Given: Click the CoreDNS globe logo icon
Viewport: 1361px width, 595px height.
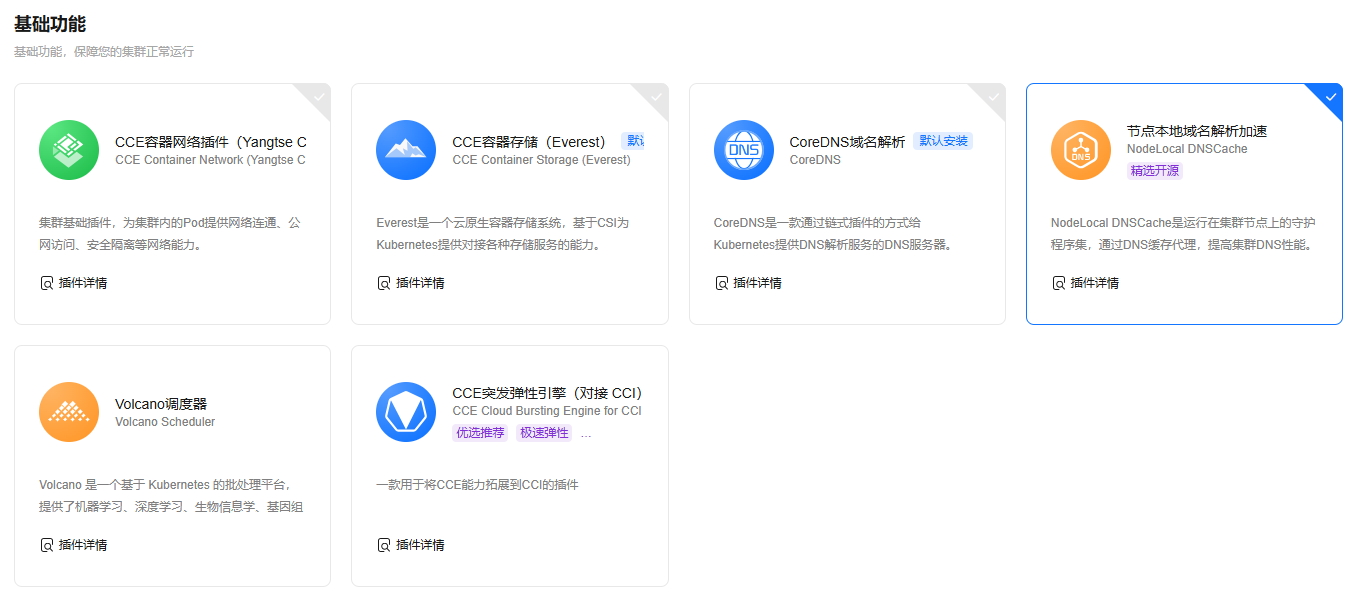Looking at the screenshot, I should (x=744, y=150).
